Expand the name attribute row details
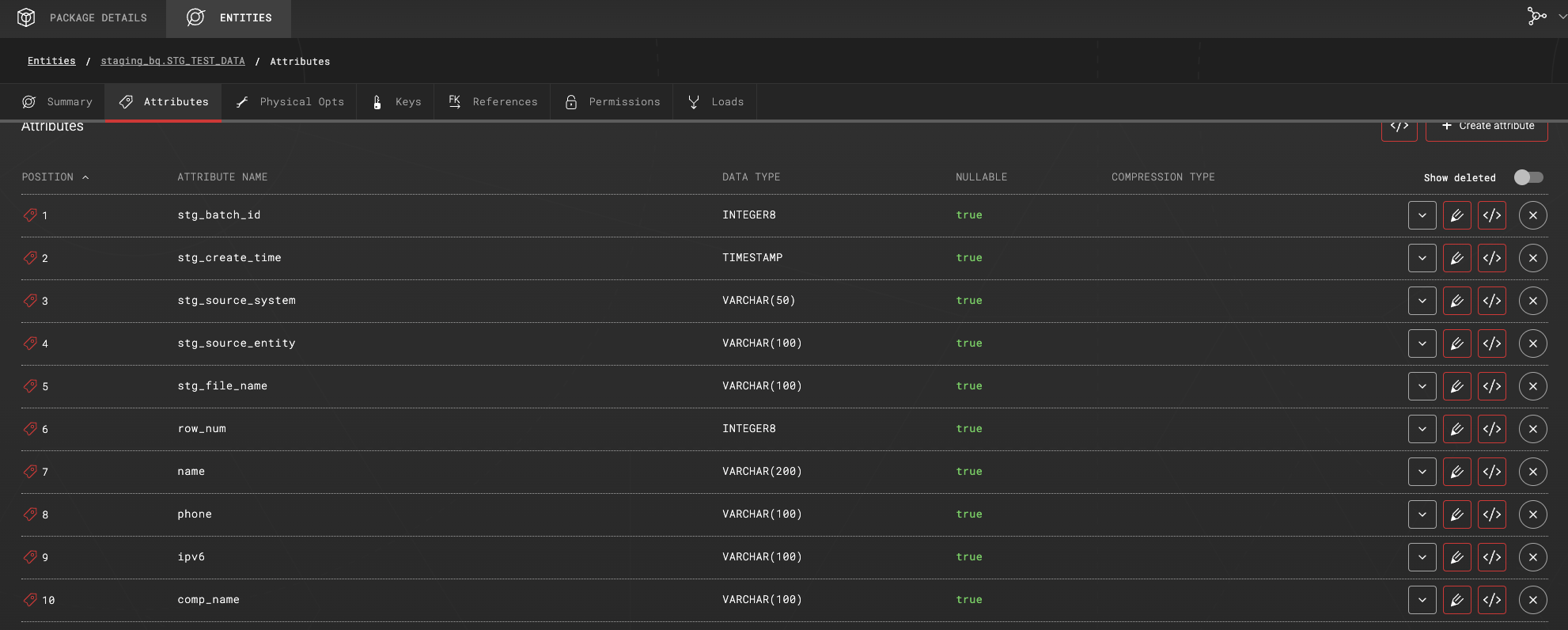The width and height of the screenshot is (1568, 630). [1422, 472]
